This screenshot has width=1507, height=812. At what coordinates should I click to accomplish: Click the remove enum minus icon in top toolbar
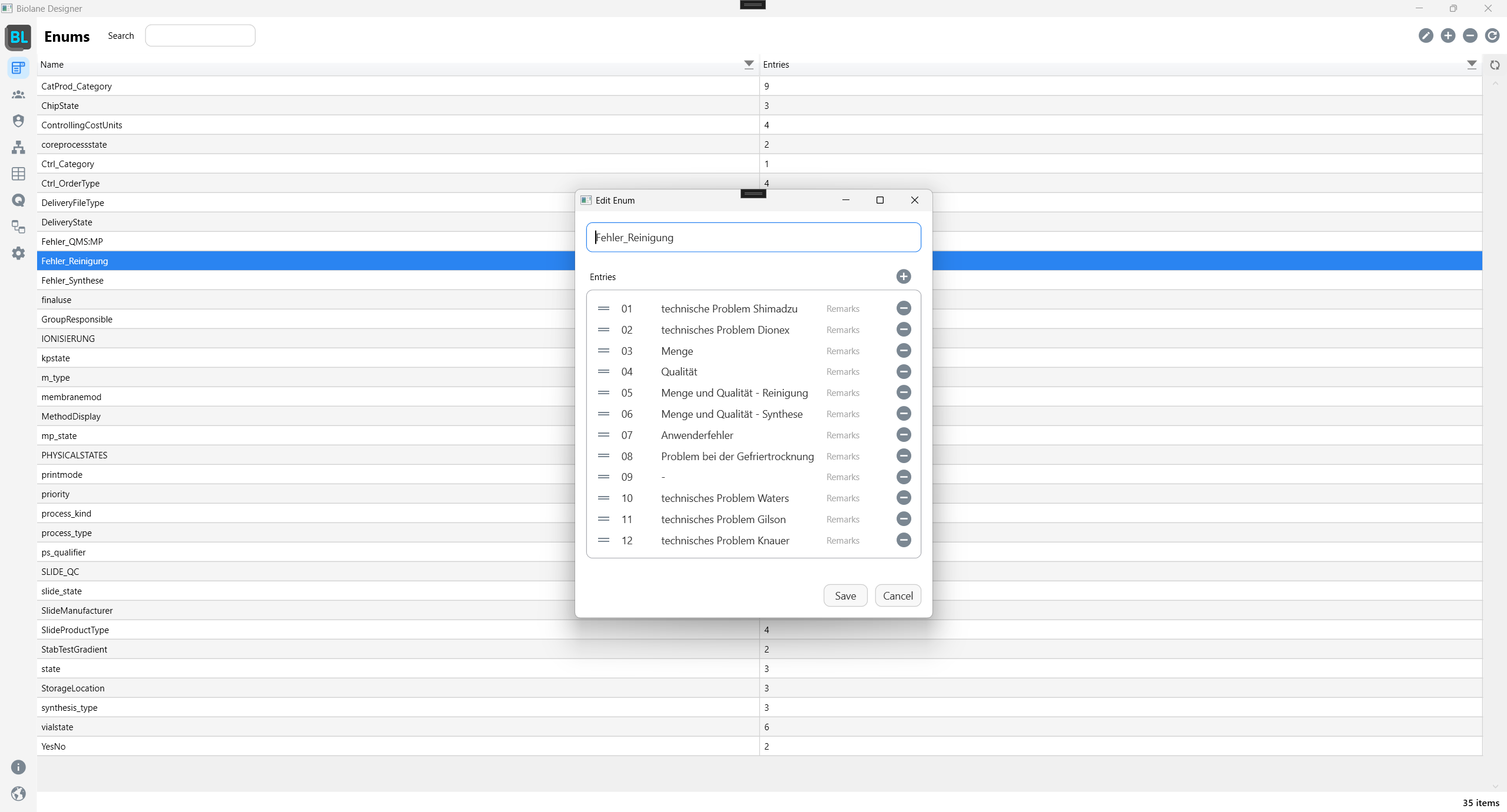point(1470,36)
